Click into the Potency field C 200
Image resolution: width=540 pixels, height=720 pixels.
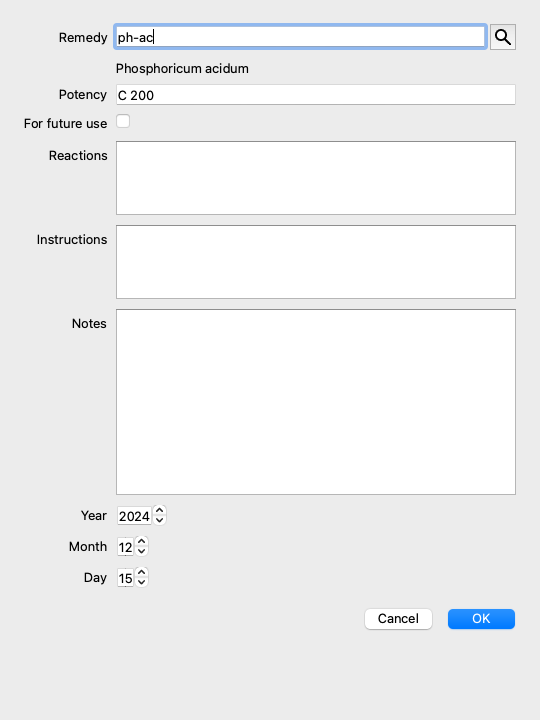click(316, 95)
